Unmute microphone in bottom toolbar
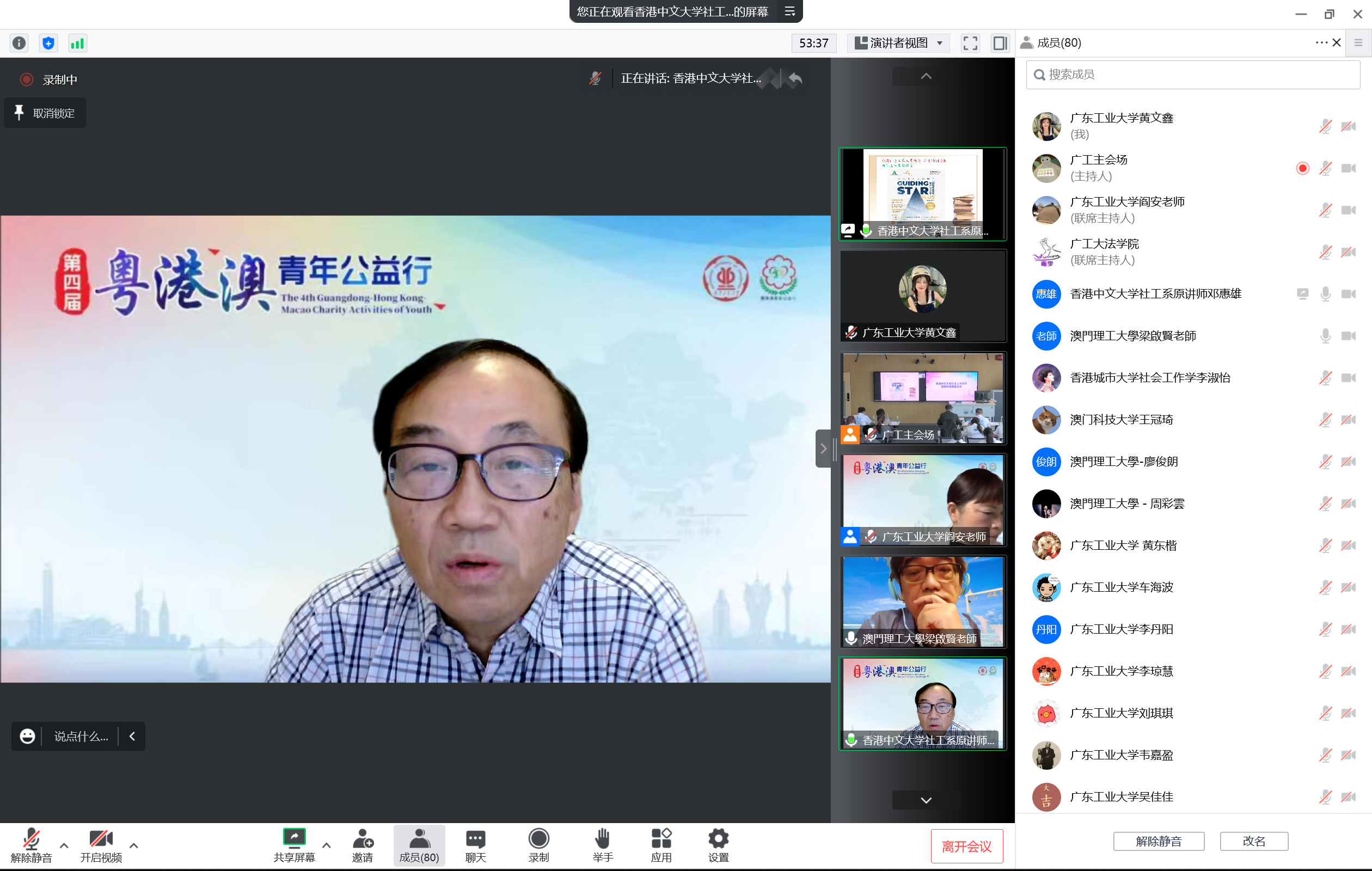This screenshot has width=1372, height=871. [31, 845]
